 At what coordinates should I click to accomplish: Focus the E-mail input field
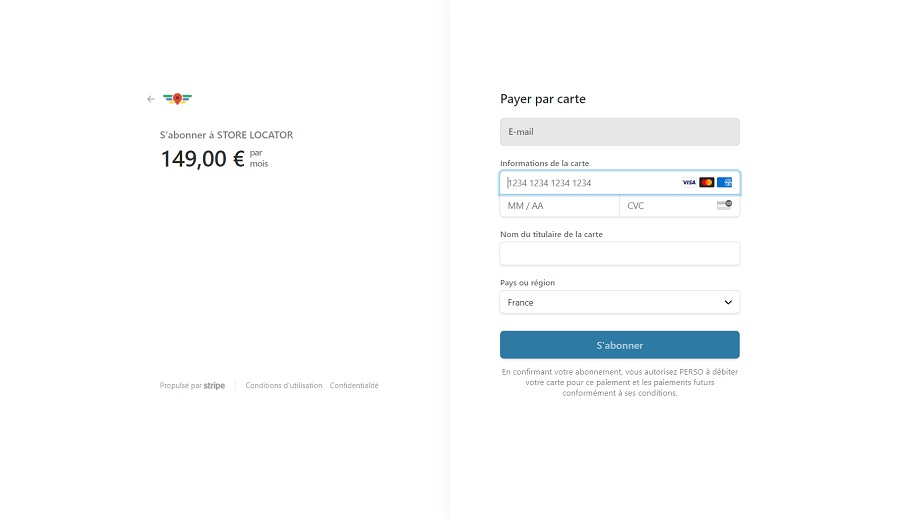point(619,132)
